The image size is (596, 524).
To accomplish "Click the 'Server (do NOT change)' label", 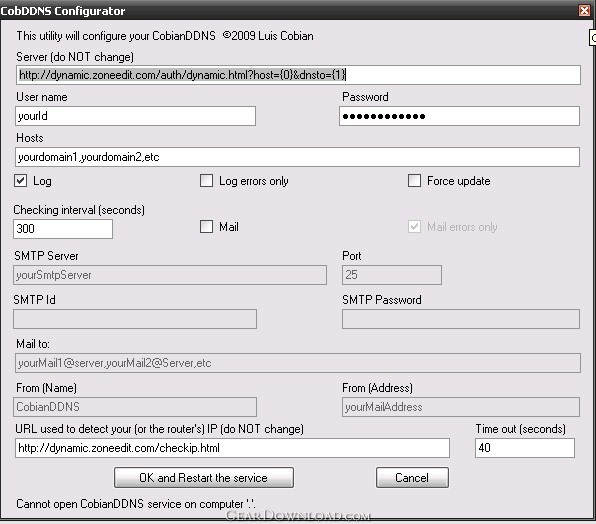I will tap(75, 57).
